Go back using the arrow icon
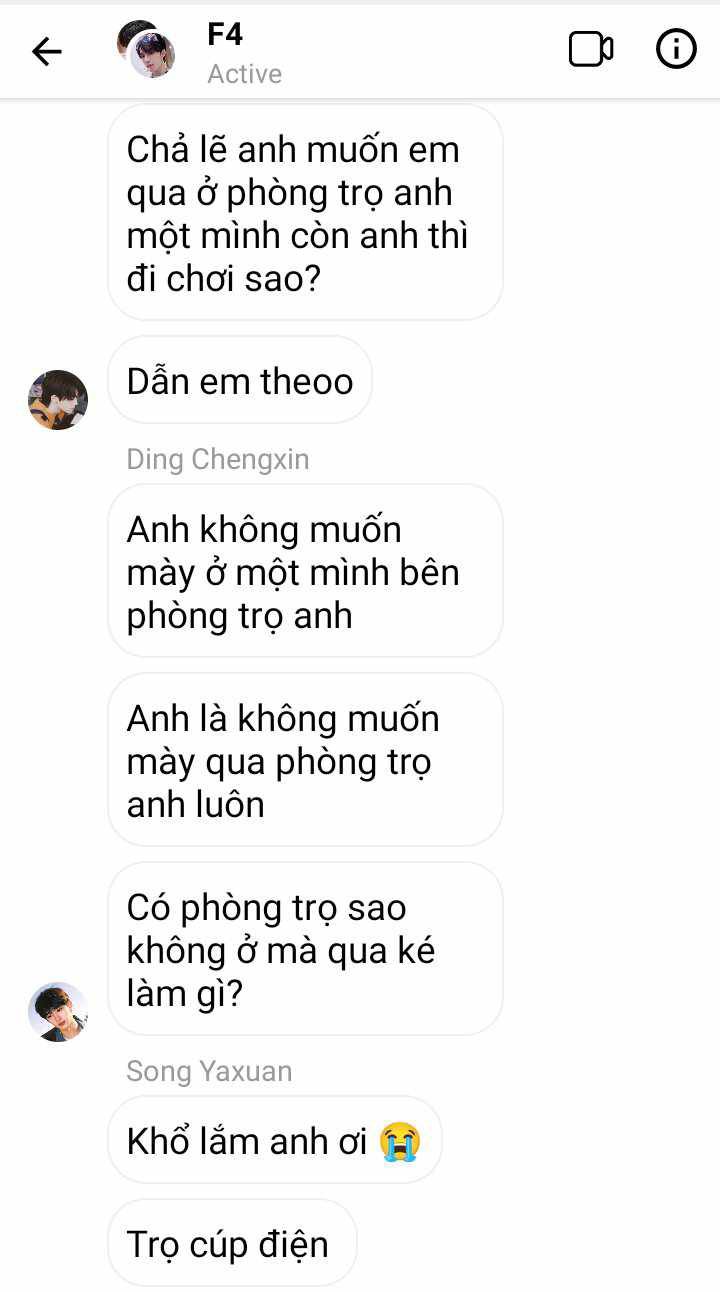The height and width of the screenshot is (1292, 720). (47, 51)
